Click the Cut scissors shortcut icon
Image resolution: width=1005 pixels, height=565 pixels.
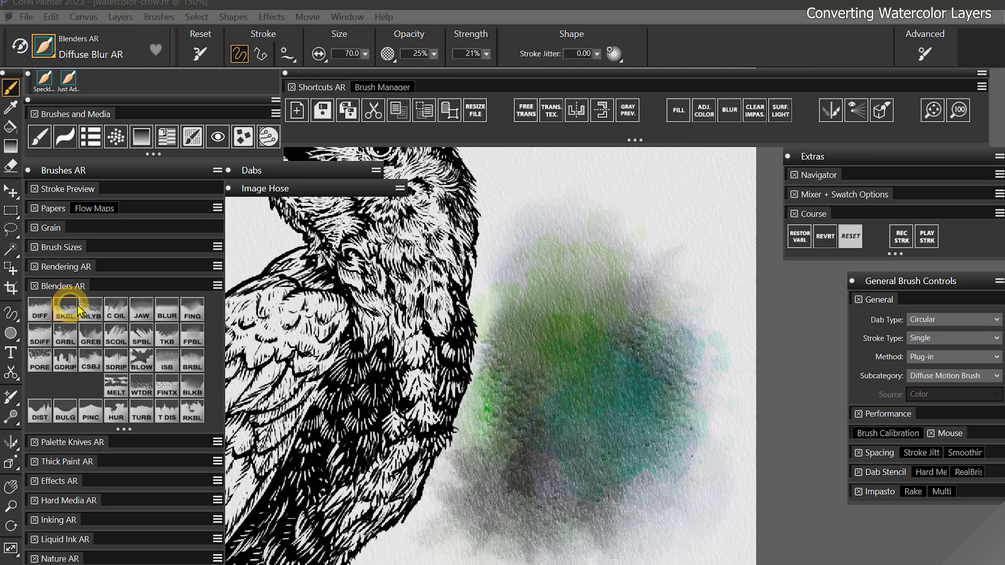tap(373, 110)
